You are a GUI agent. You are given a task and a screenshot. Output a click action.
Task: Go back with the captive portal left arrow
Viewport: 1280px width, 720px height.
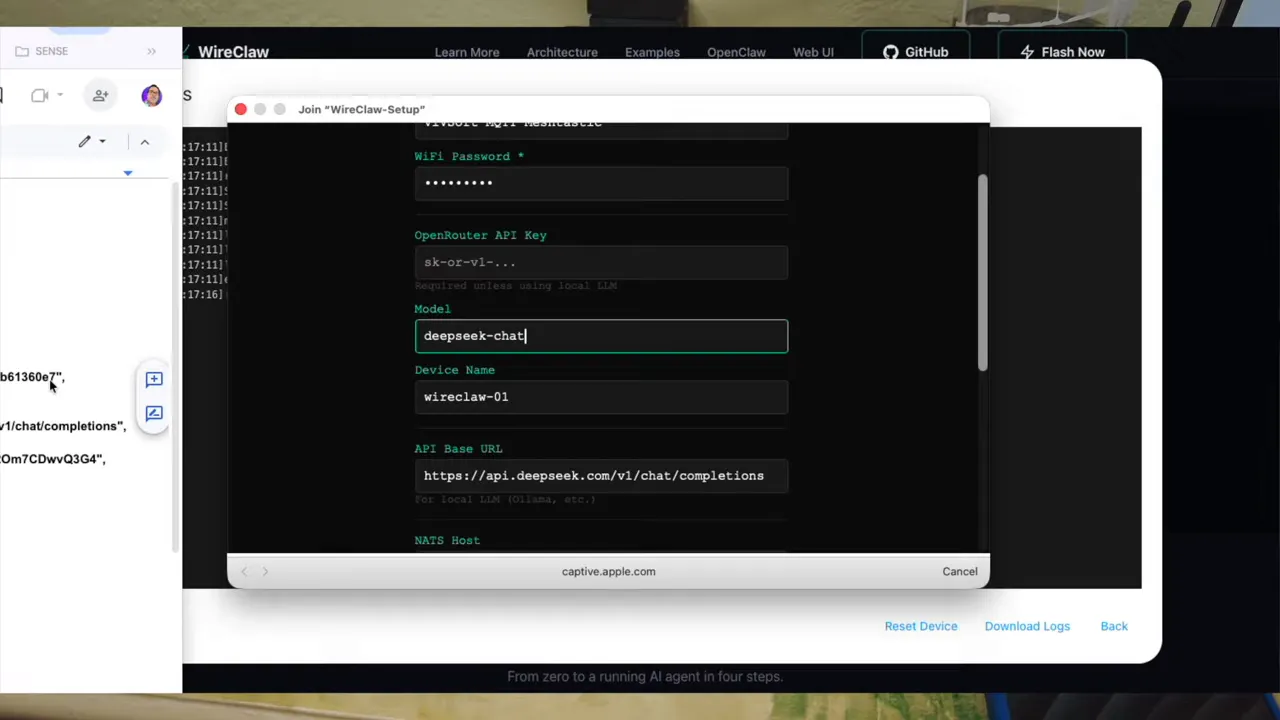pos(244,571)
